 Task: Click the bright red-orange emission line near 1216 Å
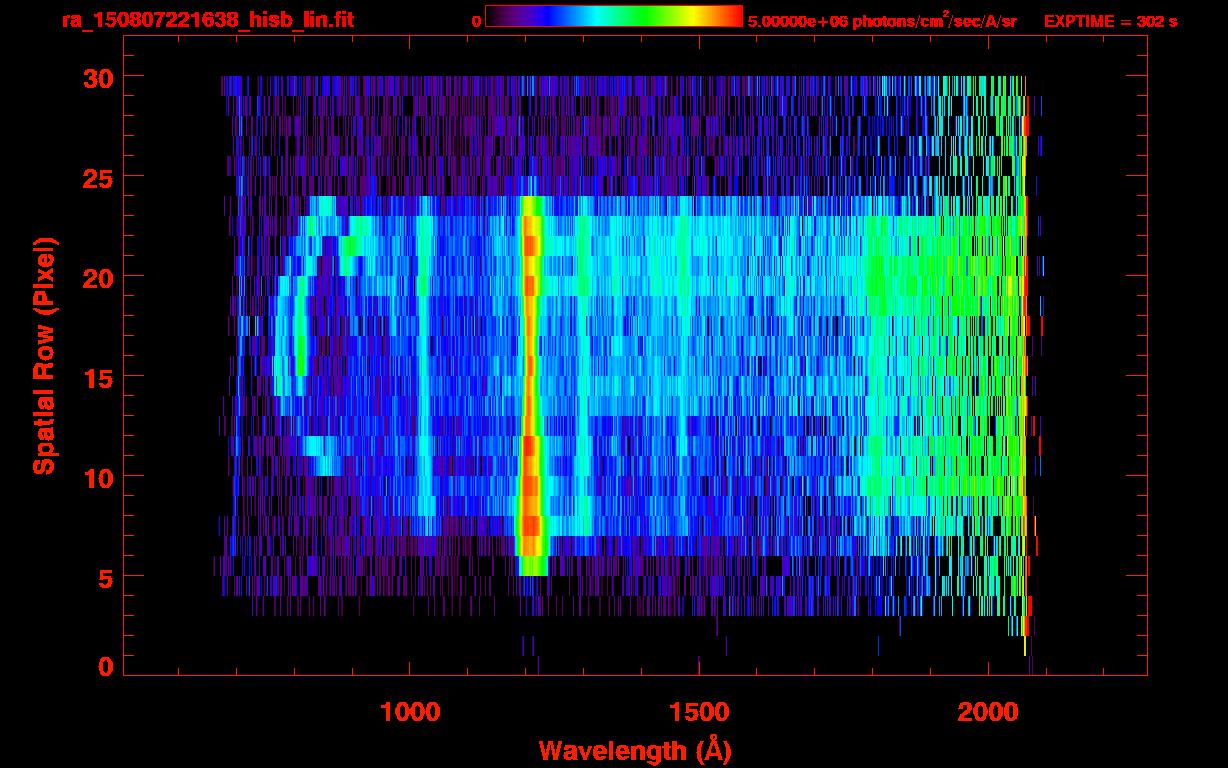[531, 385]
